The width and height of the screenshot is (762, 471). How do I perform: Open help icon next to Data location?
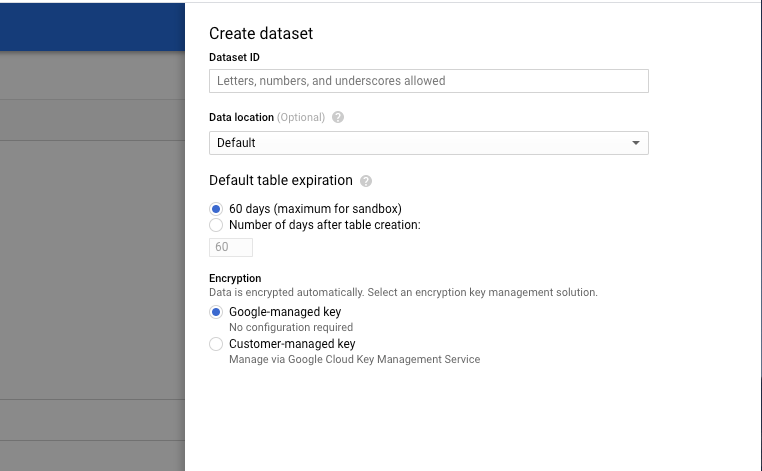338,117
